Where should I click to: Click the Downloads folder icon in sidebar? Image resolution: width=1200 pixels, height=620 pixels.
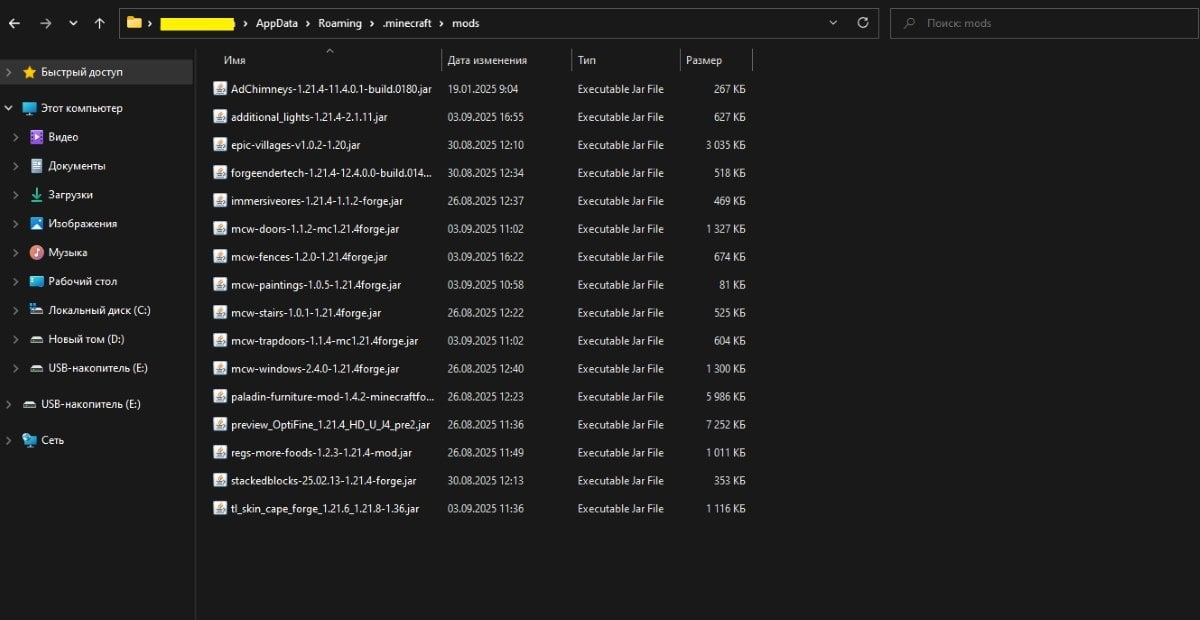(x=37, y=195)
